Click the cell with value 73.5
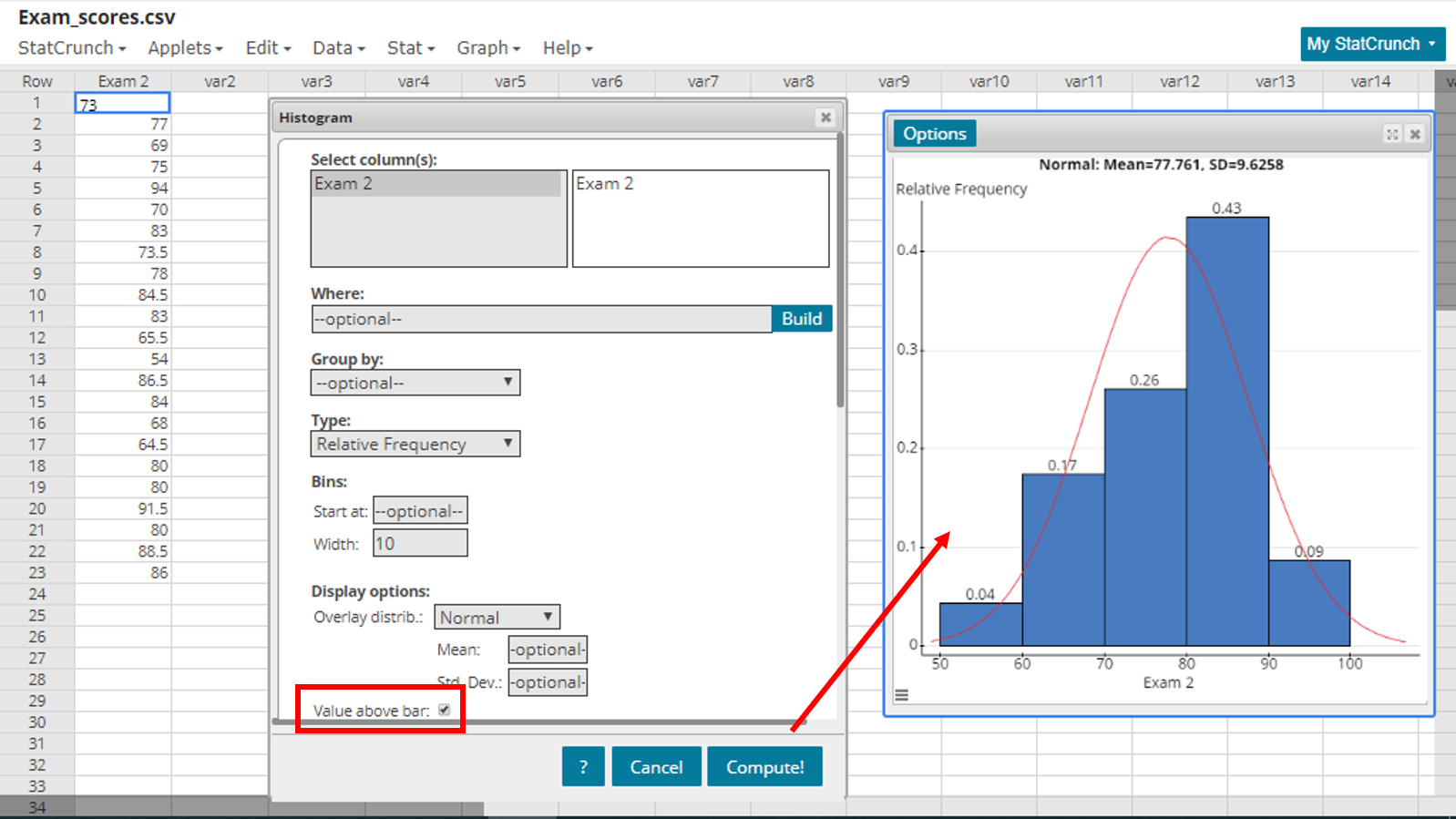This screenshot has width=1456, height=819. pyautogui.click(x=123, y=251)
